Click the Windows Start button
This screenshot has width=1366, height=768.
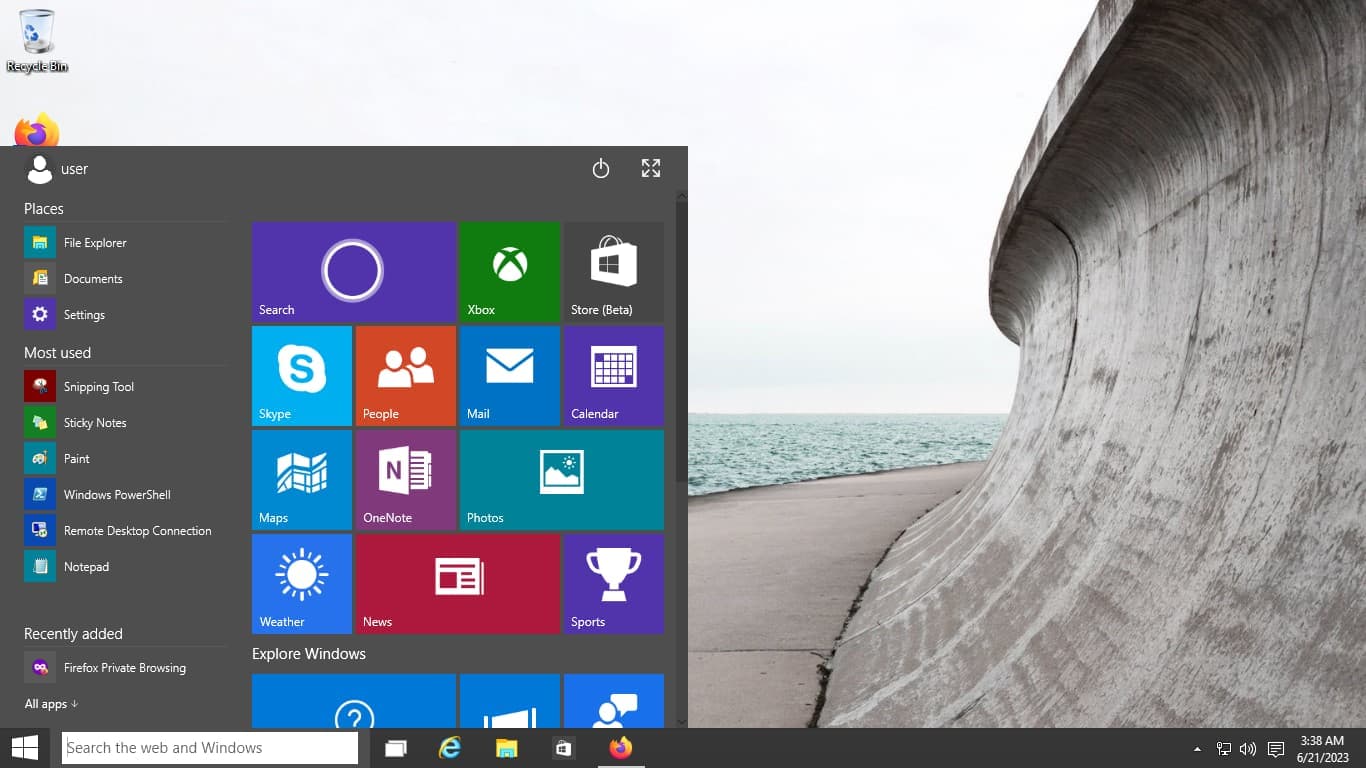25,748
